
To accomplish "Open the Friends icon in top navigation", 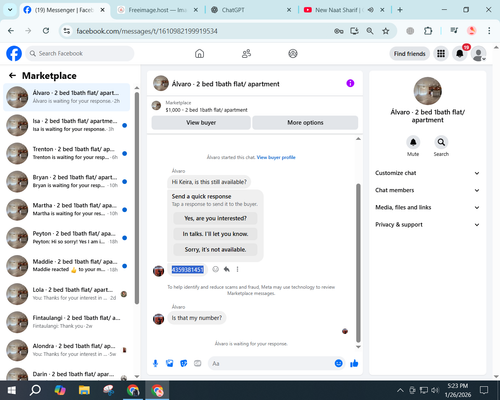I will coord(246,53).
